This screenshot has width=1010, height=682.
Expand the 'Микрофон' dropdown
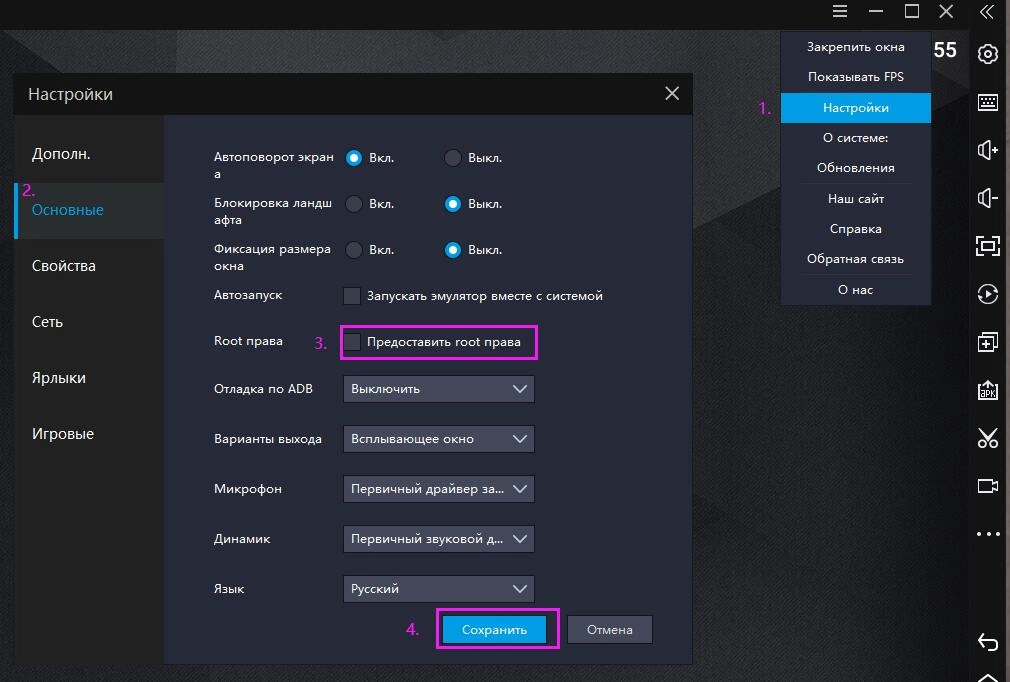pos(438,489)
